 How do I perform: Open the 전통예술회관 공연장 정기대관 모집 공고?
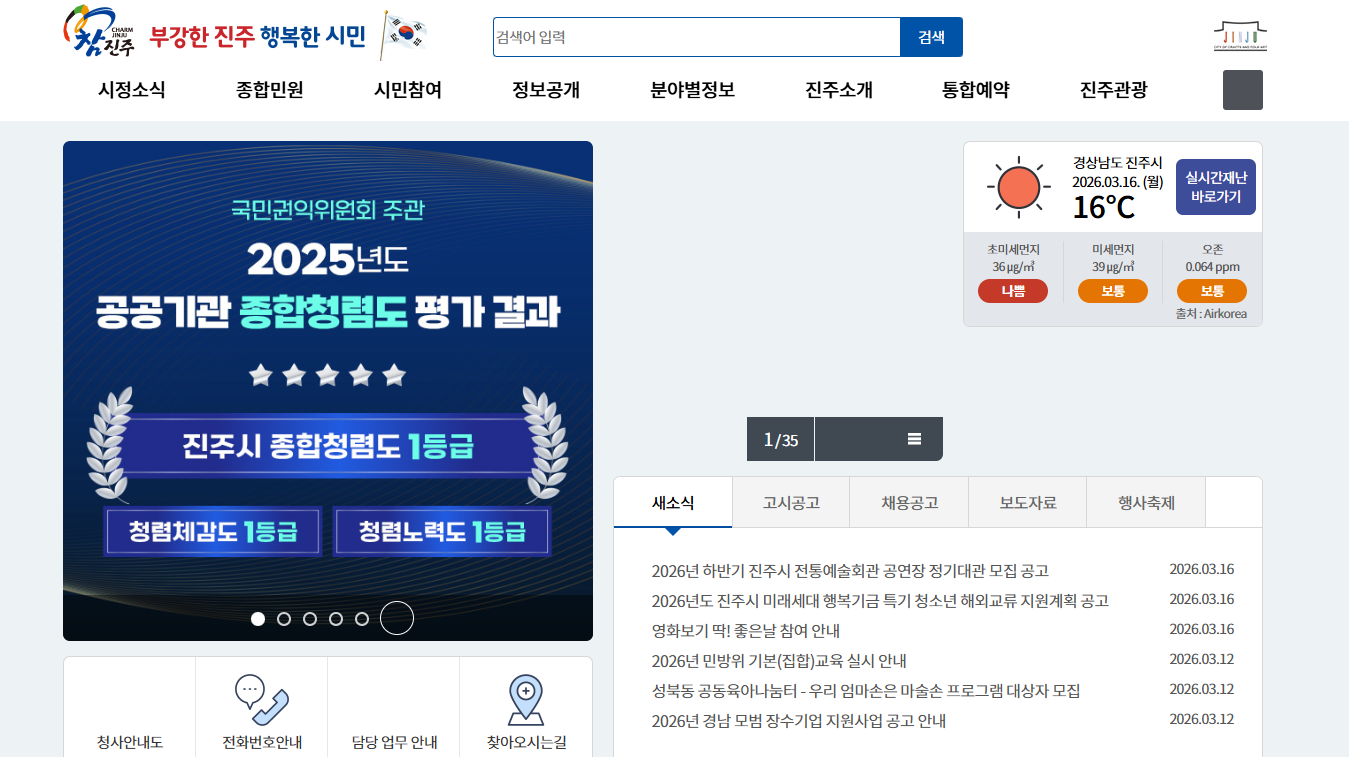pos(850,571)
